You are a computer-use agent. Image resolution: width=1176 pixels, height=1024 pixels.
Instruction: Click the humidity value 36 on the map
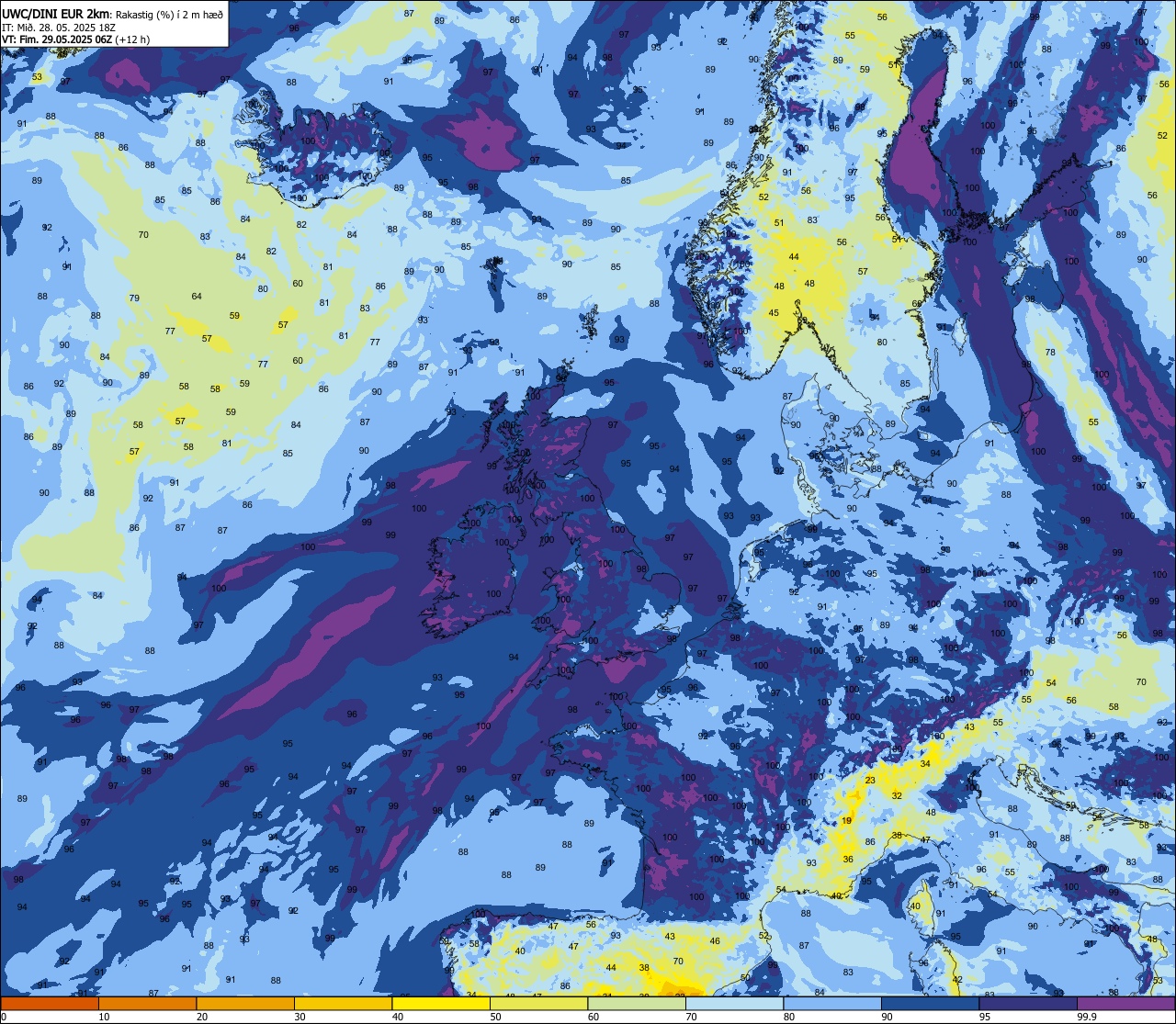coord(848,860)
